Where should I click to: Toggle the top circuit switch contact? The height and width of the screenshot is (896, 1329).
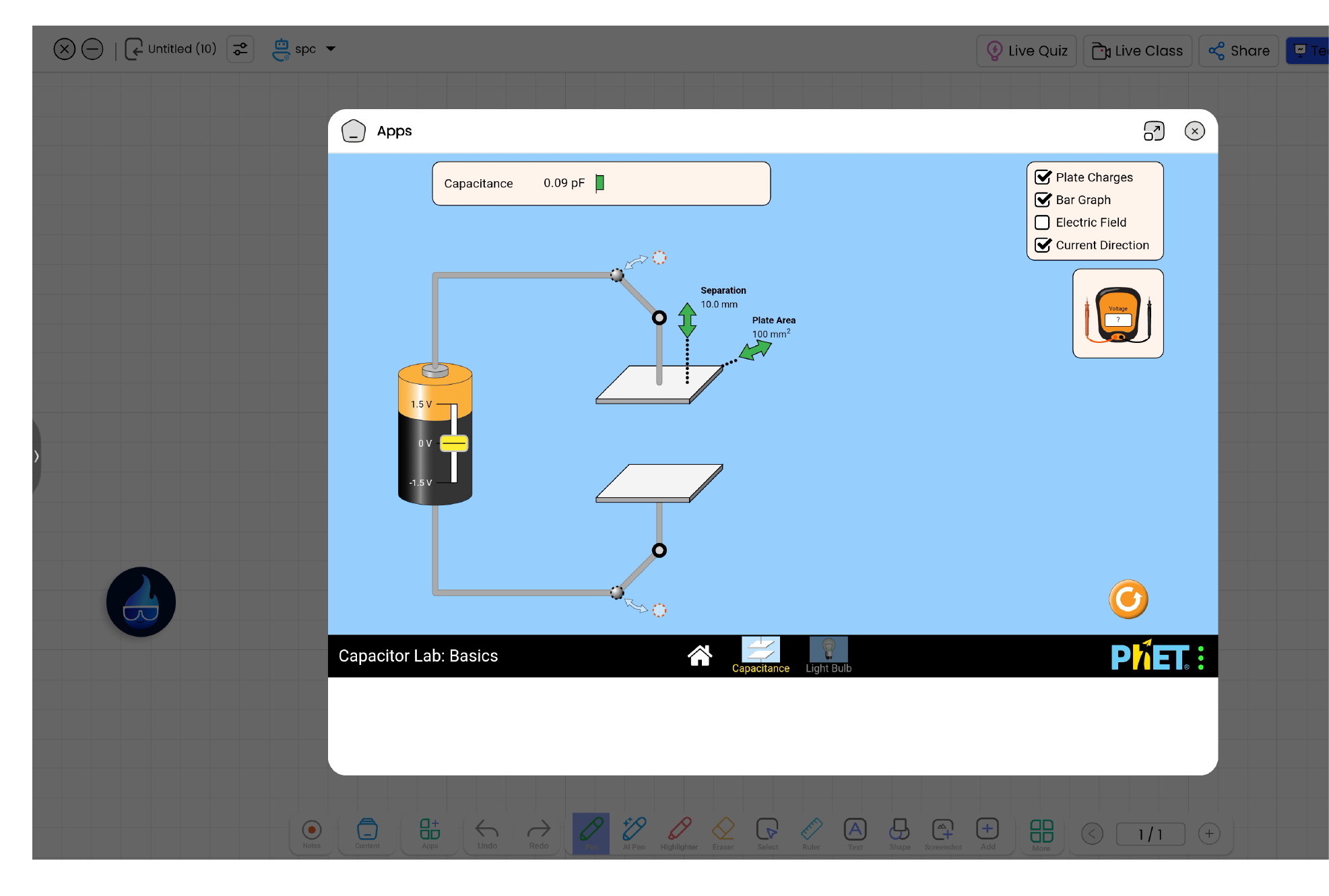click(617, 275)
